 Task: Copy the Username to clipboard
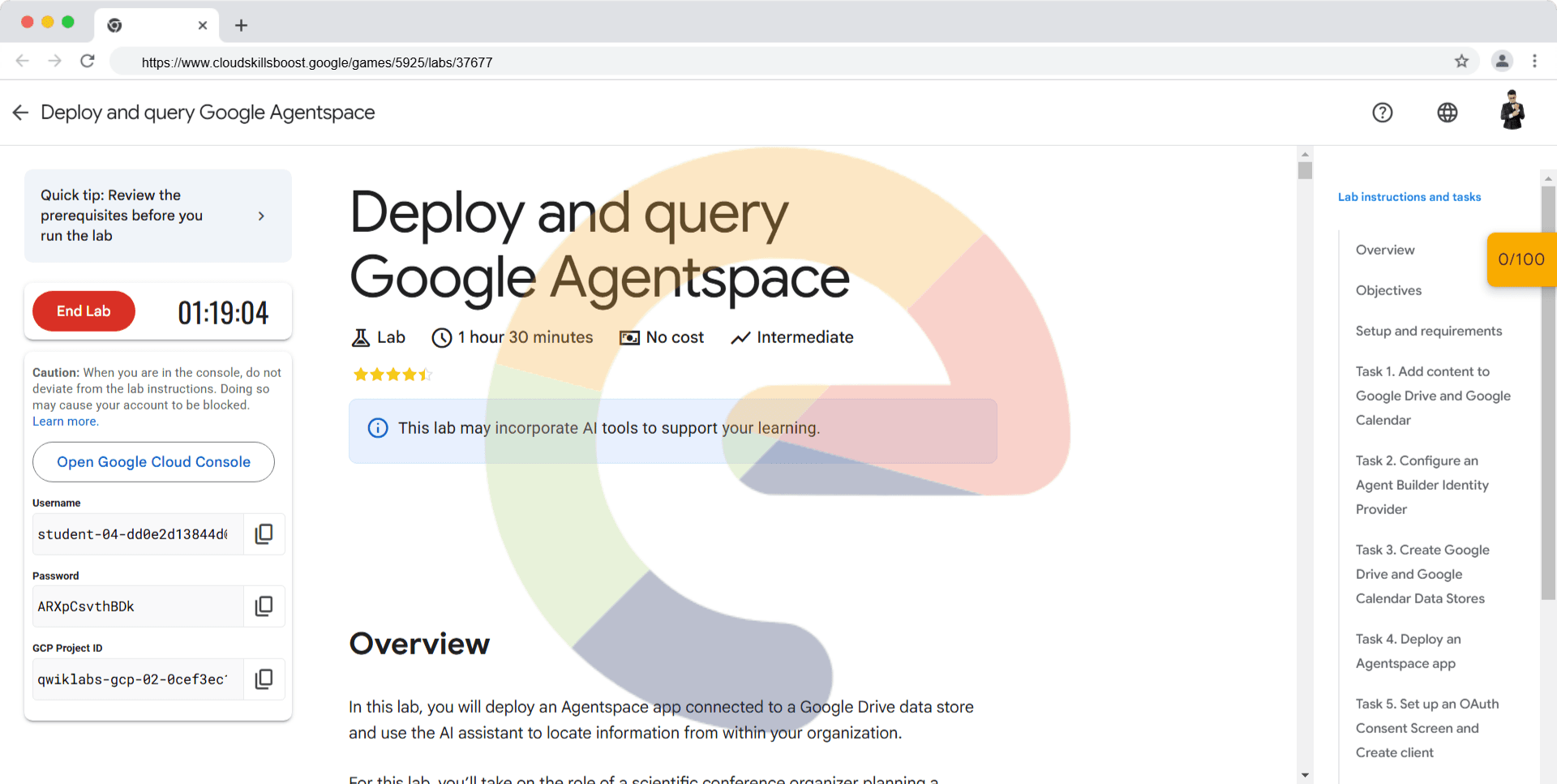click(264, 534)
